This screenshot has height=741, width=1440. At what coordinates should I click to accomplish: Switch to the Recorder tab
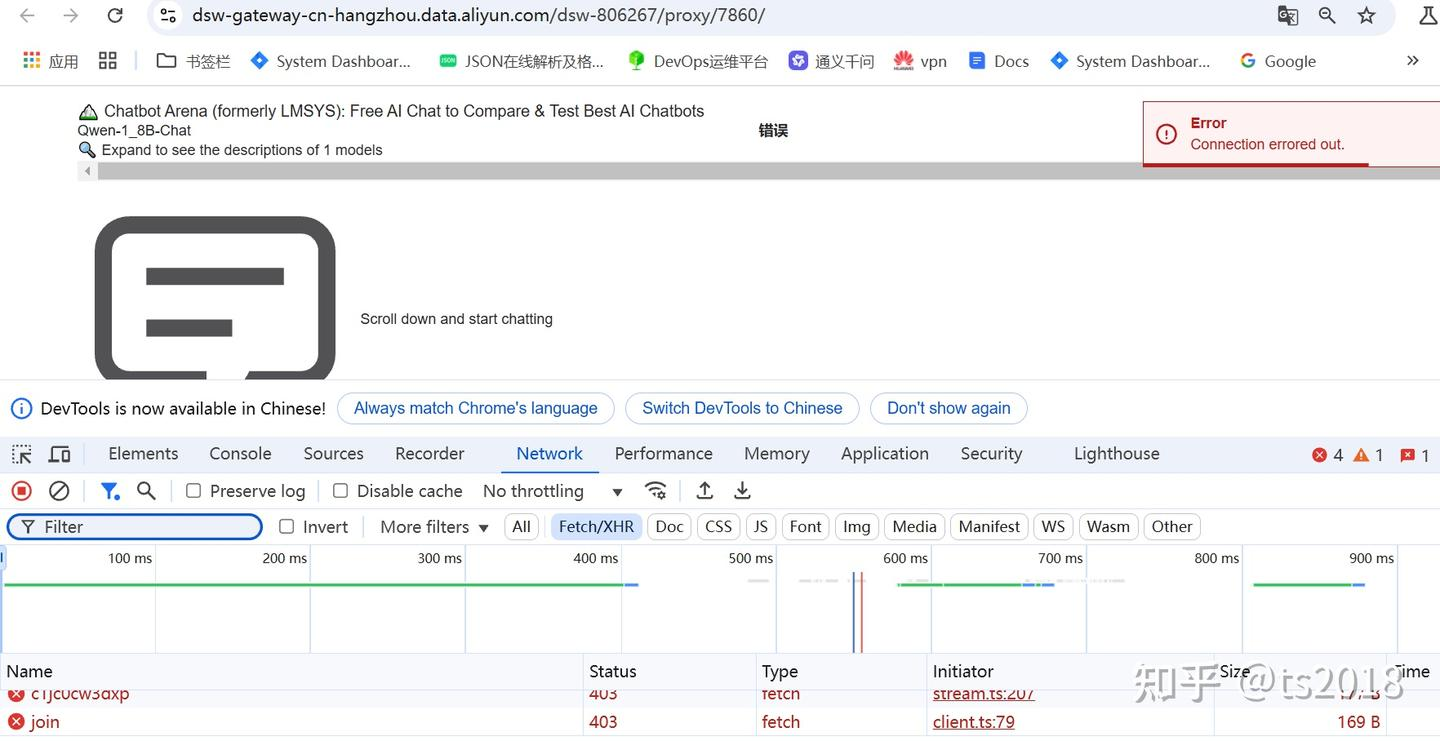[x=430, y=454]
